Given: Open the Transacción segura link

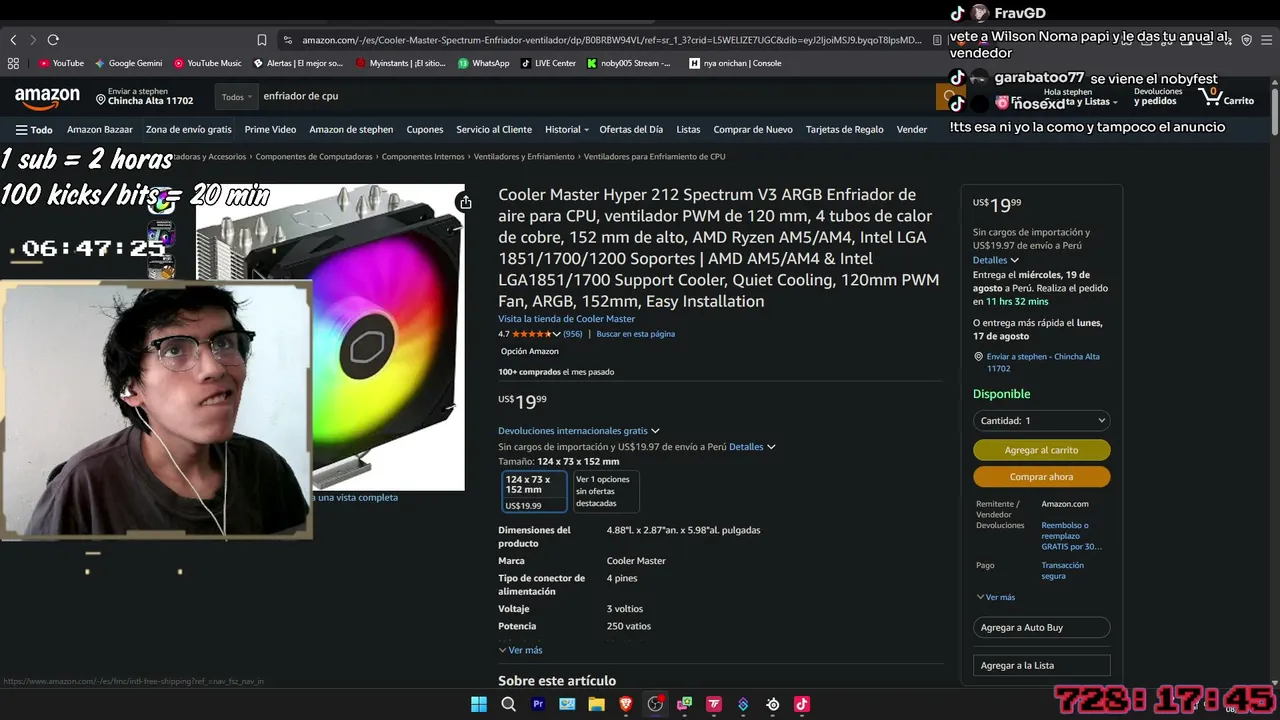Looking at the screenshot, I should pyautogui.click(x=1062, y=570).
